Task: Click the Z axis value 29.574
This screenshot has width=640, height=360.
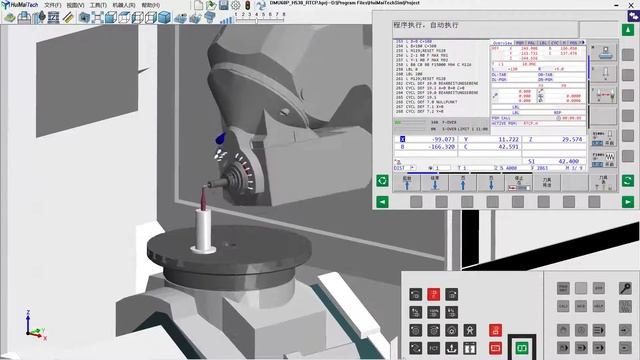Action: [572, 139]
